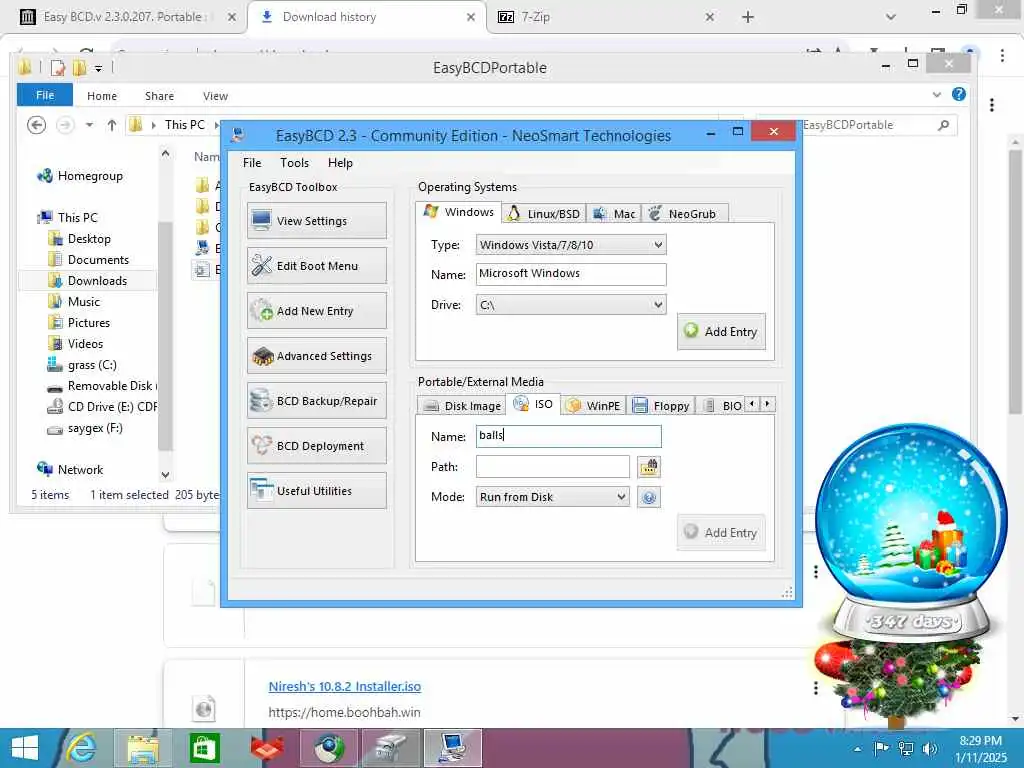
Task: Select the ISO media tab
Action: point(534,404)
